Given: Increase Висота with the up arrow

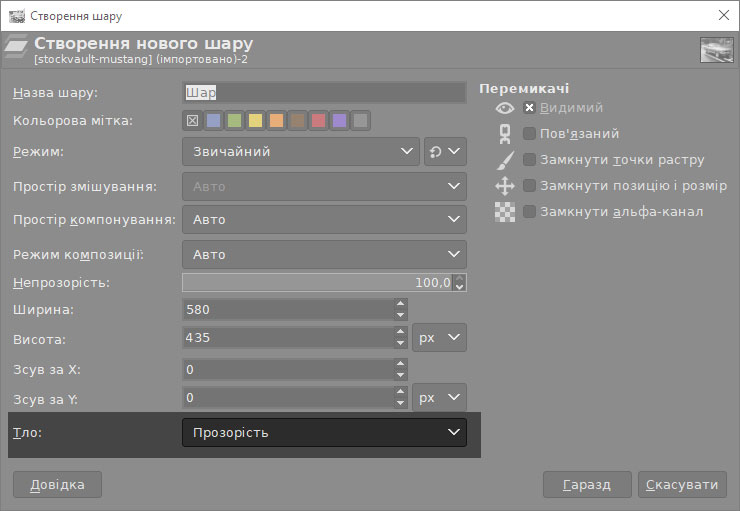Looking at the screenshot, I should pos(400,332).
